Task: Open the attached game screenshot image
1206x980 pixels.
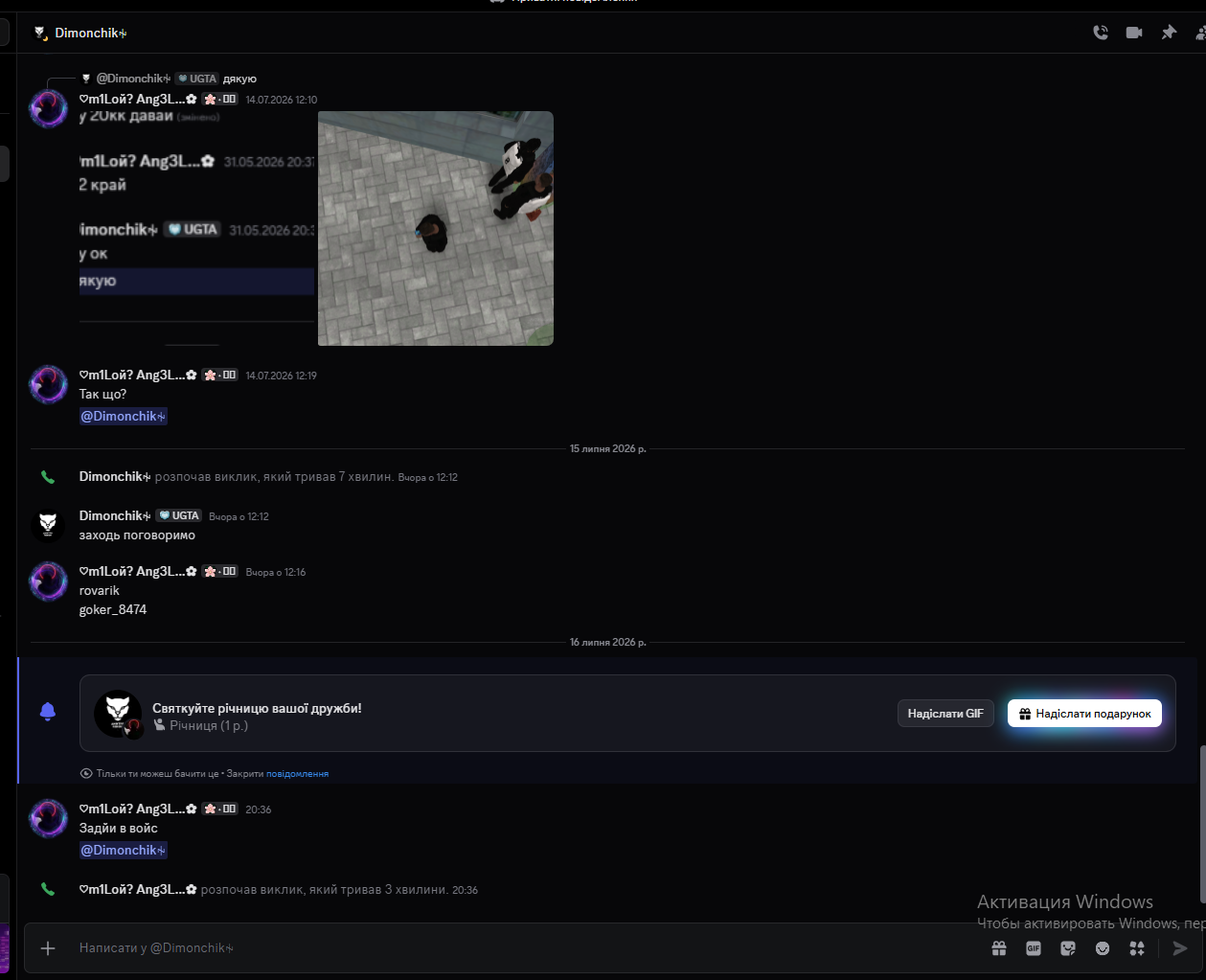Action: pyautogui.click(x=436, y=228)
